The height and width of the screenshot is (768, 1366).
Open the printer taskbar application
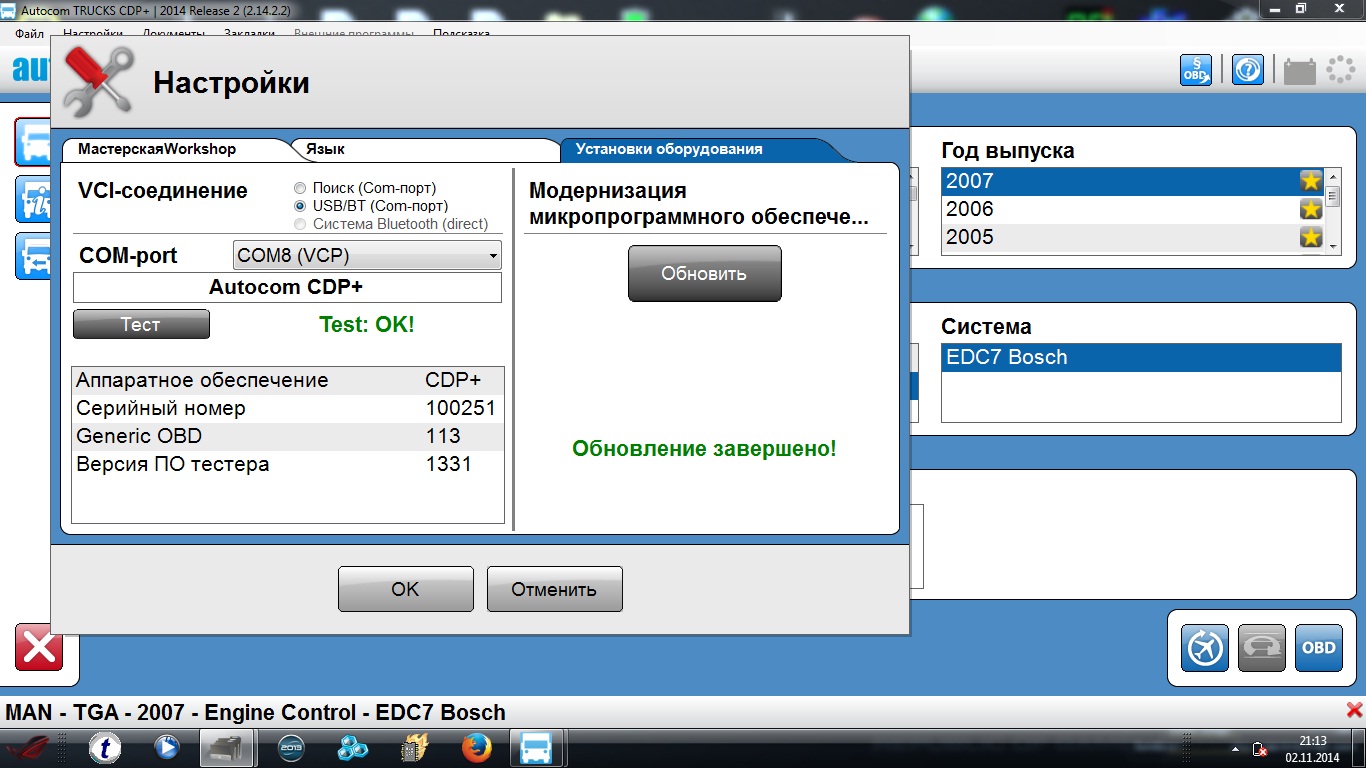pos(227,747)
